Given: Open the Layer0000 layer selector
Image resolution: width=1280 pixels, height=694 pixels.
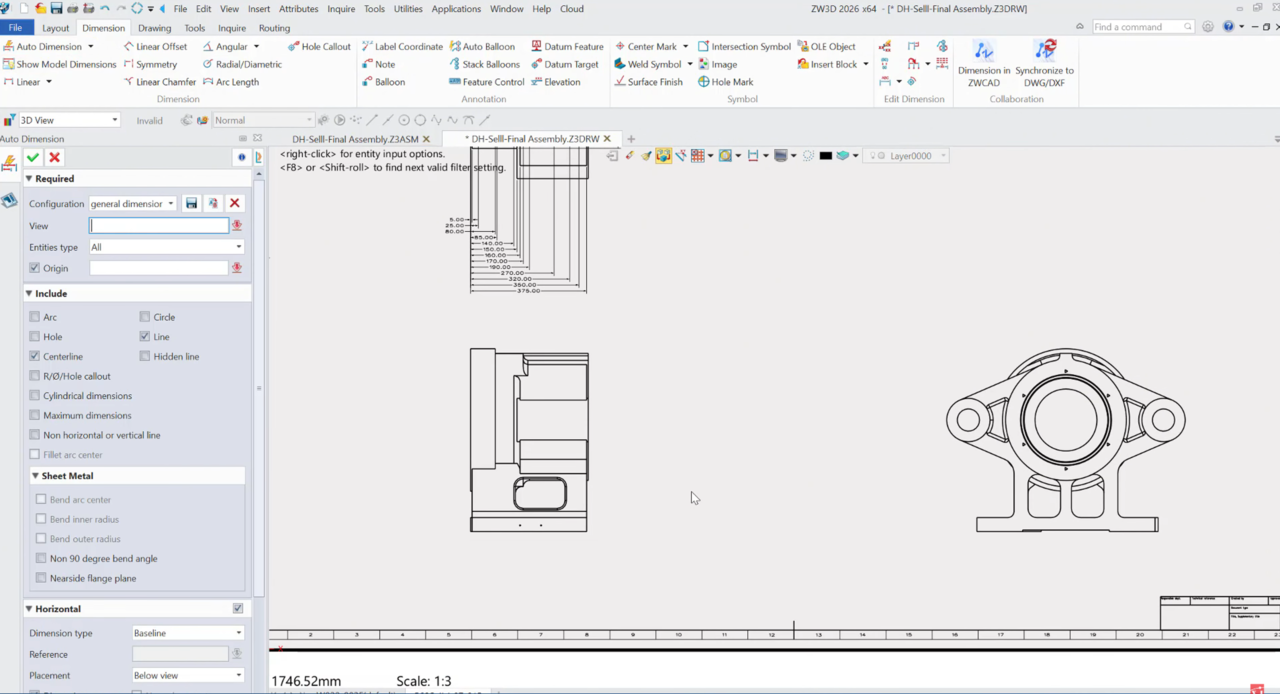Looking at the screenshot, I should pyautogui.click(x=906, y=156).
